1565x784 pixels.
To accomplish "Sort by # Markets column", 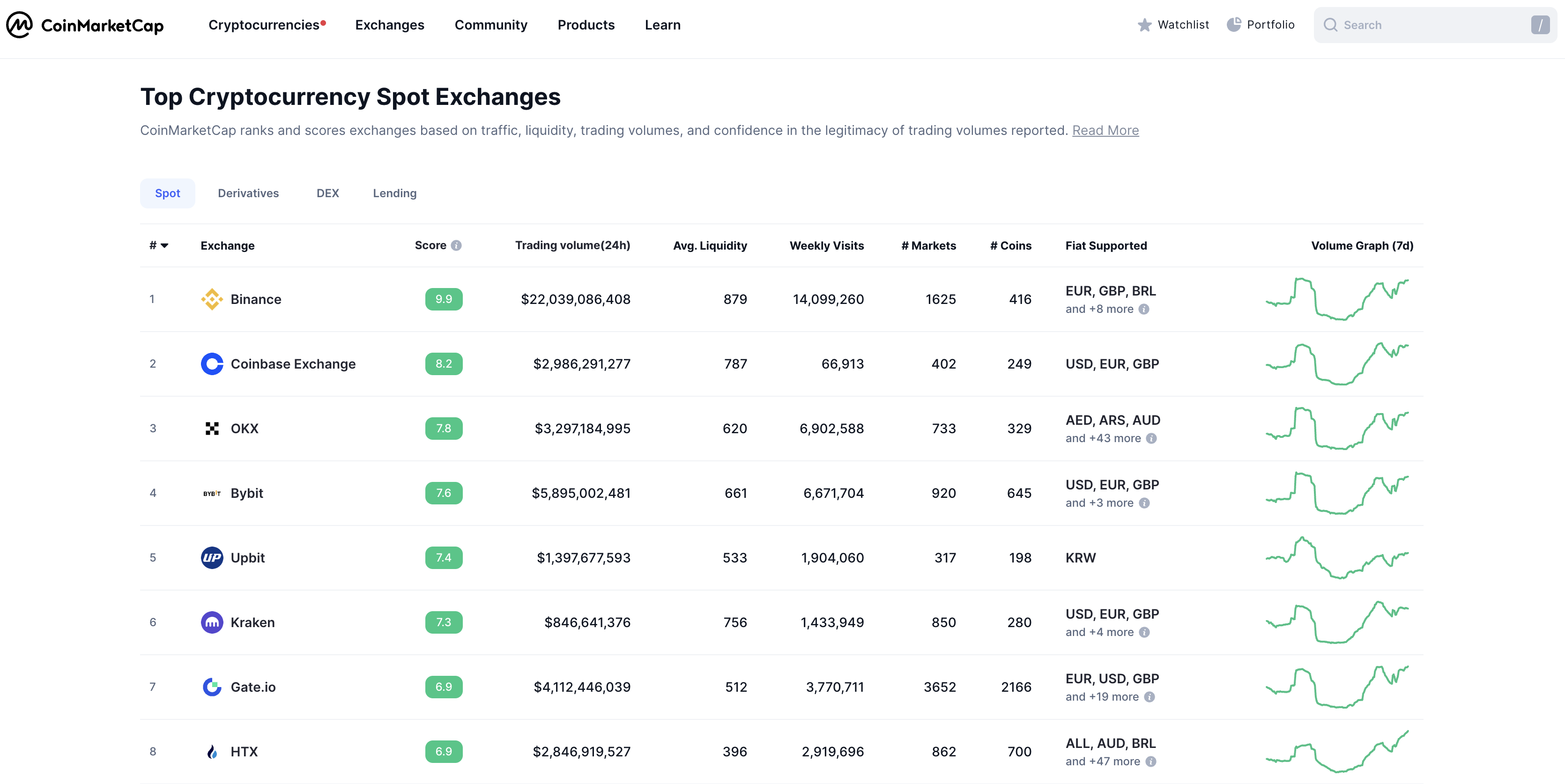I will pos(928,245).
